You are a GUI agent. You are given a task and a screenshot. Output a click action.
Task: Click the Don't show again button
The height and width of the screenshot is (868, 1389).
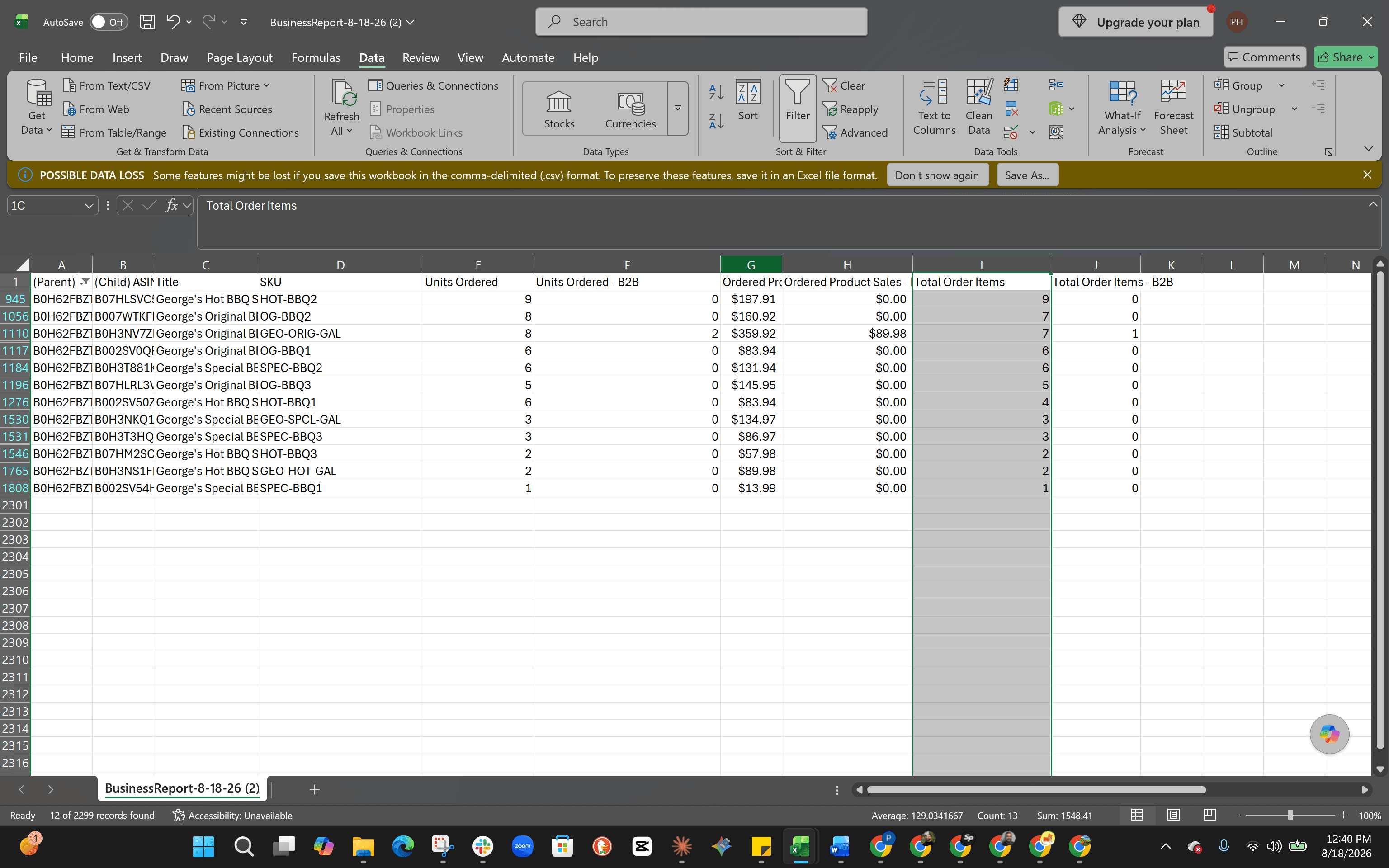click(x=937, y=175)
